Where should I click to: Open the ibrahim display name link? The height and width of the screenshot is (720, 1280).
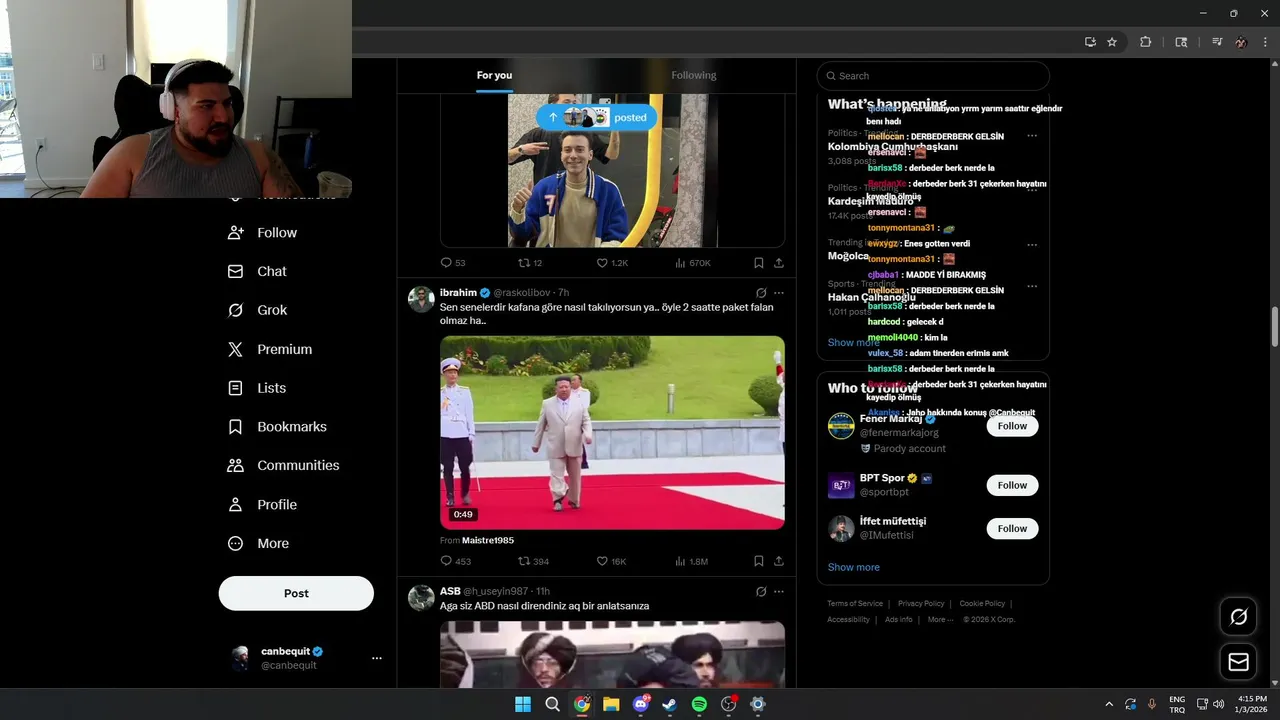click(458, 293)
